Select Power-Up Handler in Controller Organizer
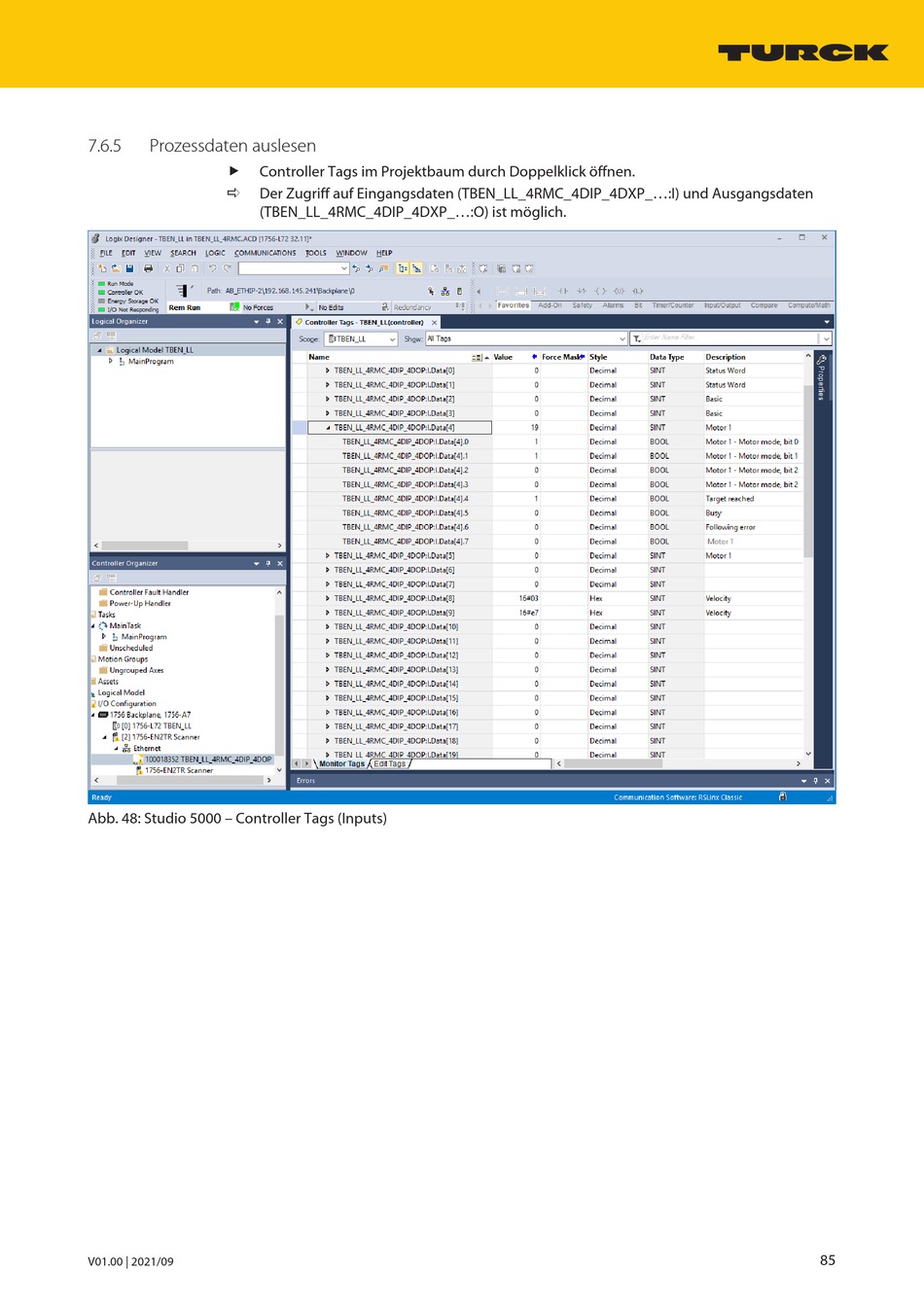The width and height of the screenshot is (924, 1306). 140,604
